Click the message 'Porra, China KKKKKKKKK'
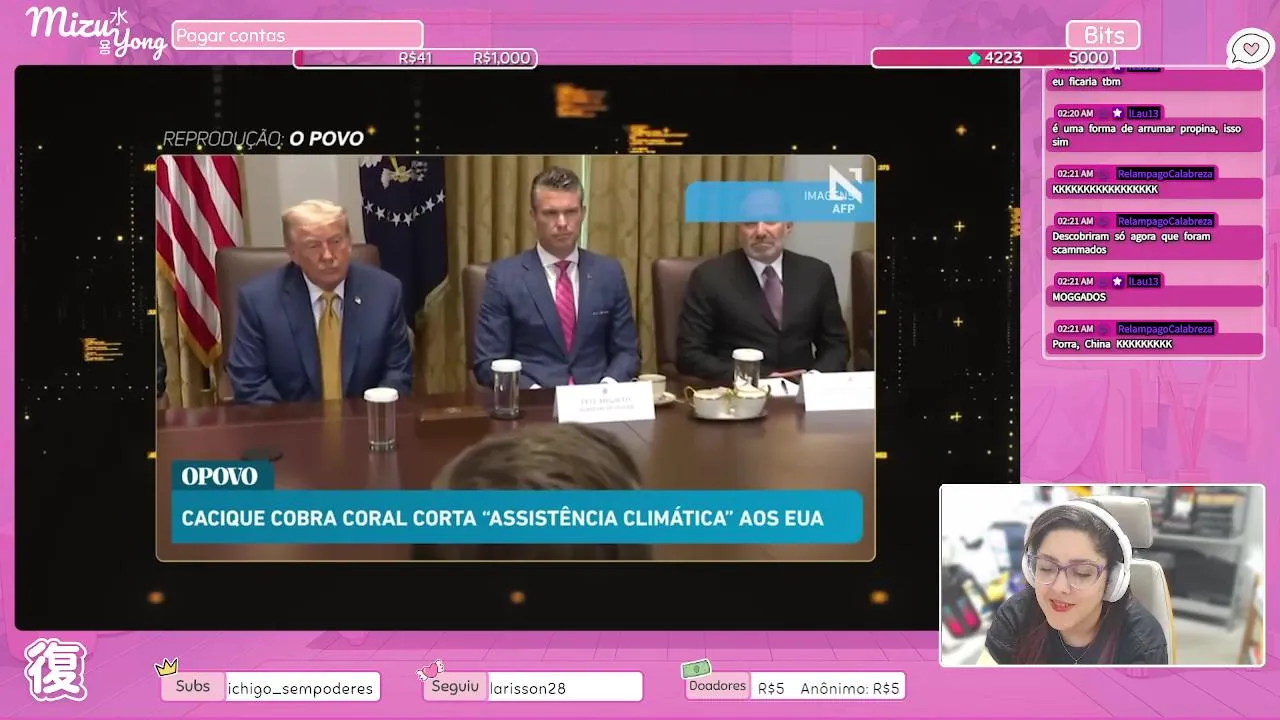 (x=1112, y=344)
